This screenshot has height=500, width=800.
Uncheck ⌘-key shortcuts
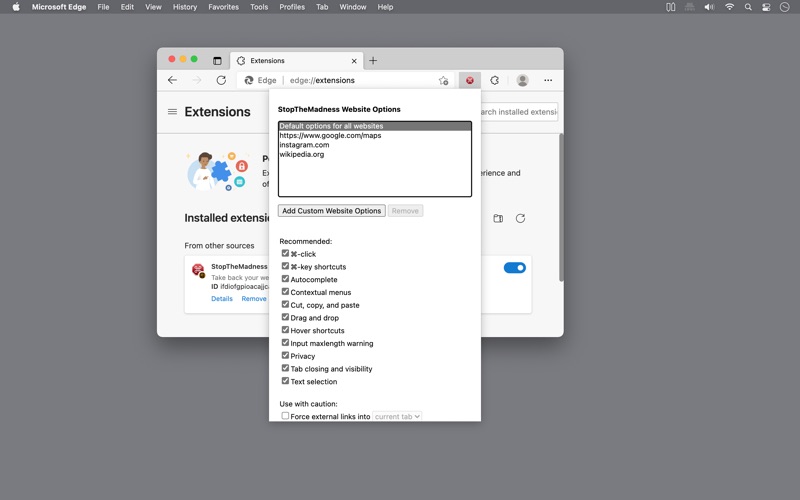pyautogui.click(x=285, y=266)
